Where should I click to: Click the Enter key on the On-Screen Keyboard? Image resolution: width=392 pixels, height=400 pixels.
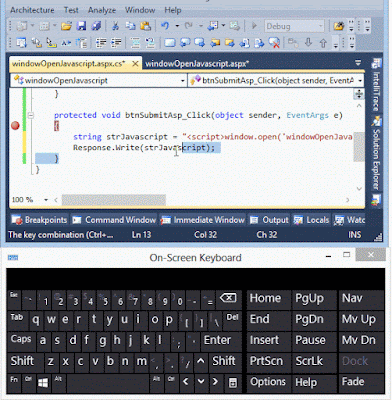tap(217, 340)
